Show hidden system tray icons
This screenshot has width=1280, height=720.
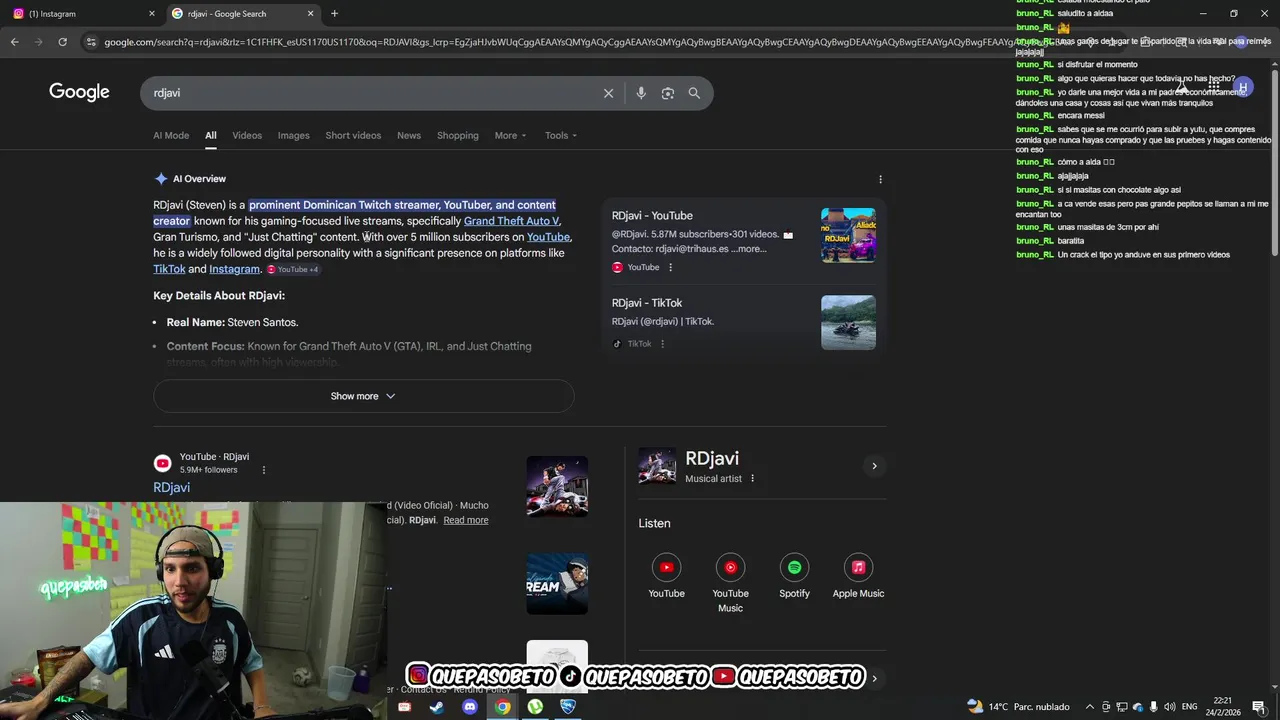pos(1090,707)
